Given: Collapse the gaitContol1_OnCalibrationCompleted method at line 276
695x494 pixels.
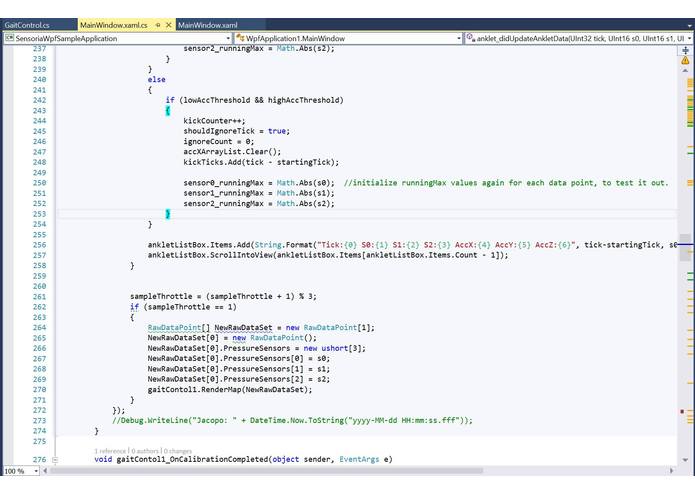Looking at the screenshot, I should [x=55, y=460].
